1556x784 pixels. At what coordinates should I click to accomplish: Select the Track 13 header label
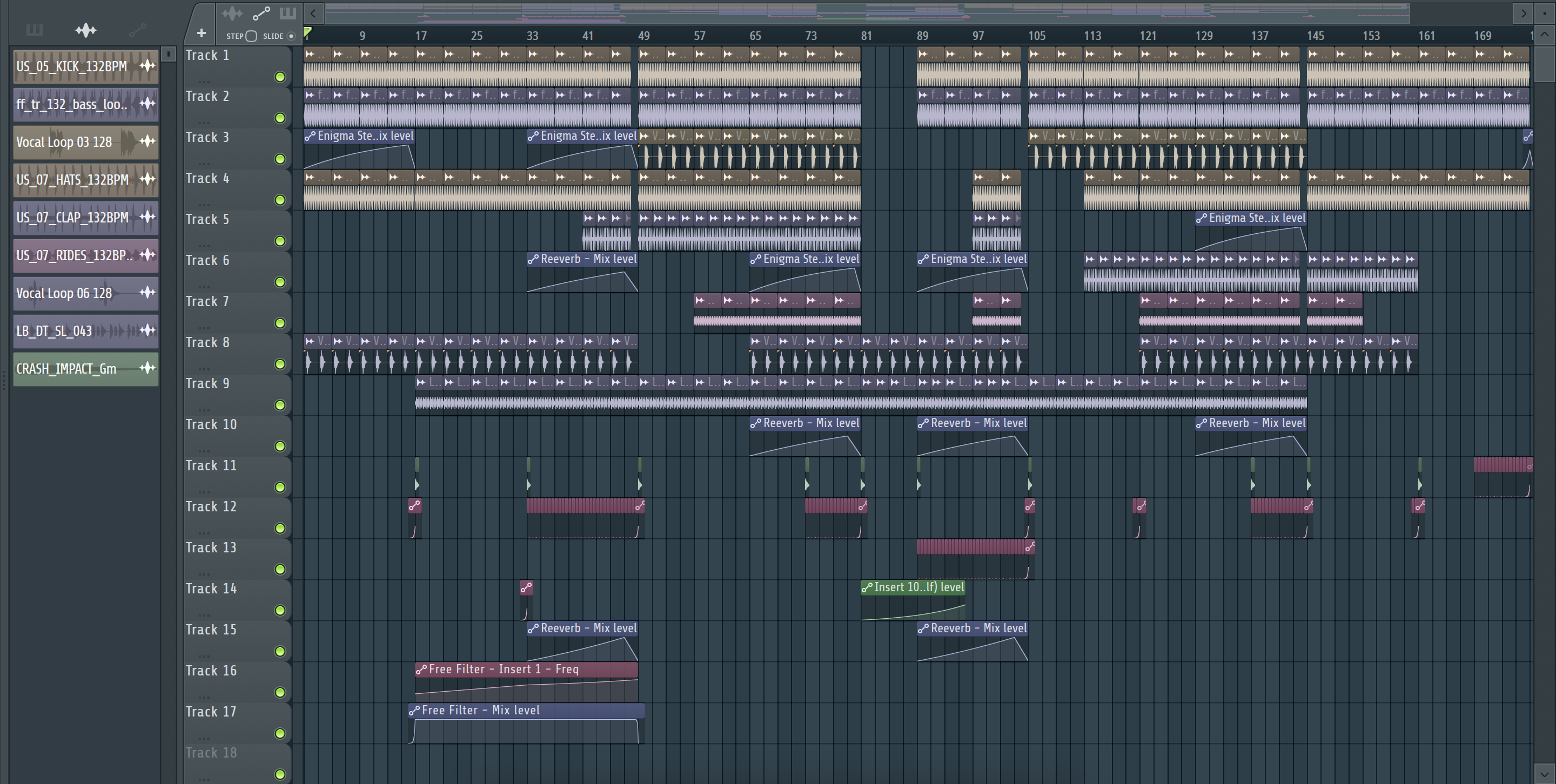click(211, 548)
